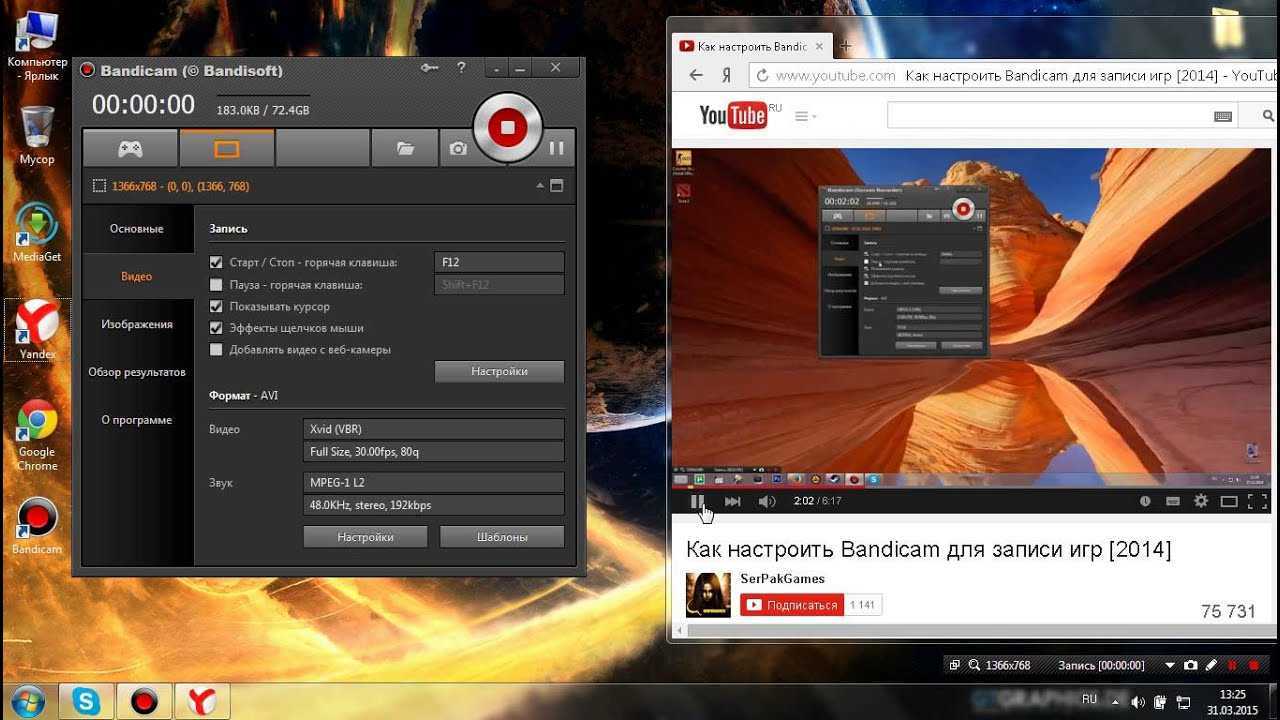The width and height of the screenshot is (1280, 720).
Task: Open a new browser tab
Action: tap(846, 46)
